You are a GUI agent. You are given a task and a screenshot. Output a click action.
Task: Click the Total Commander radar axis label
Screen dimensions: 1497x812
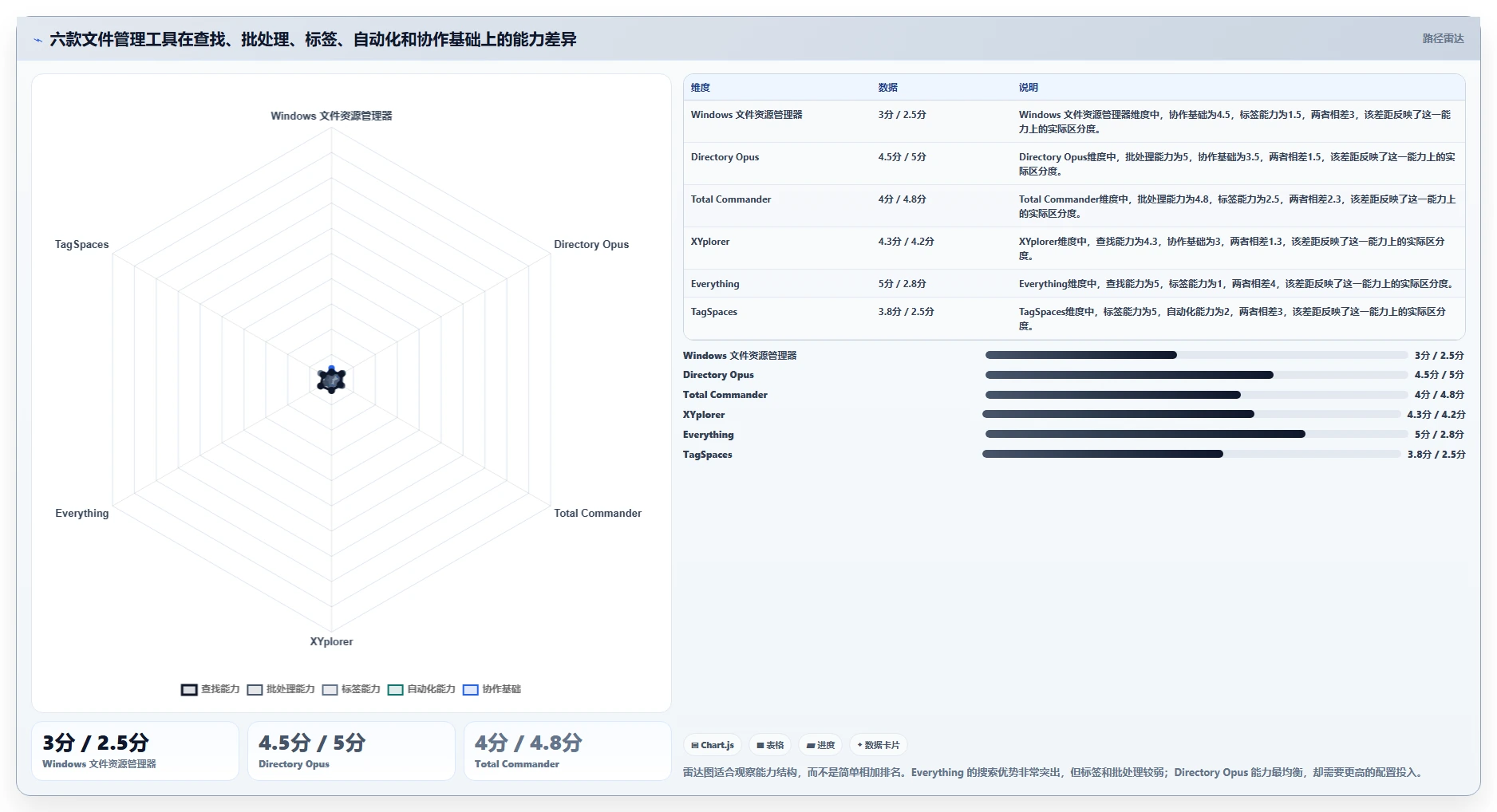[x=598, y=514]
